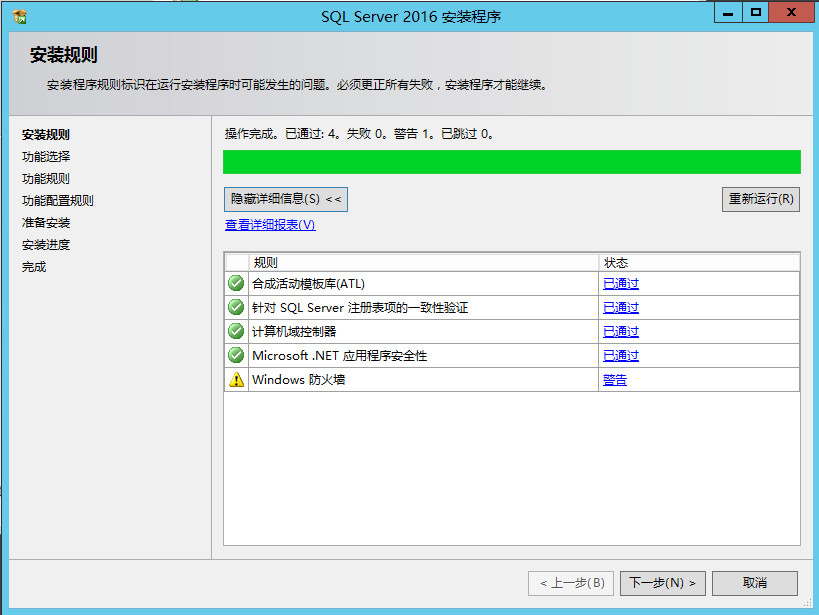Open 已通过 link for 计算机域控制器

pyautogui.click(x=621, y=332)
